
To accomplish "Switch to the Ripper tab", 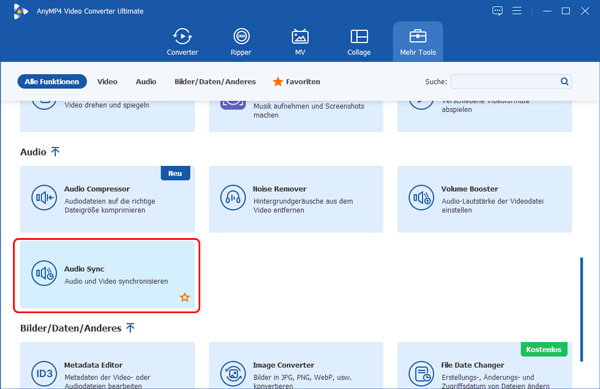I will point(241,42).
